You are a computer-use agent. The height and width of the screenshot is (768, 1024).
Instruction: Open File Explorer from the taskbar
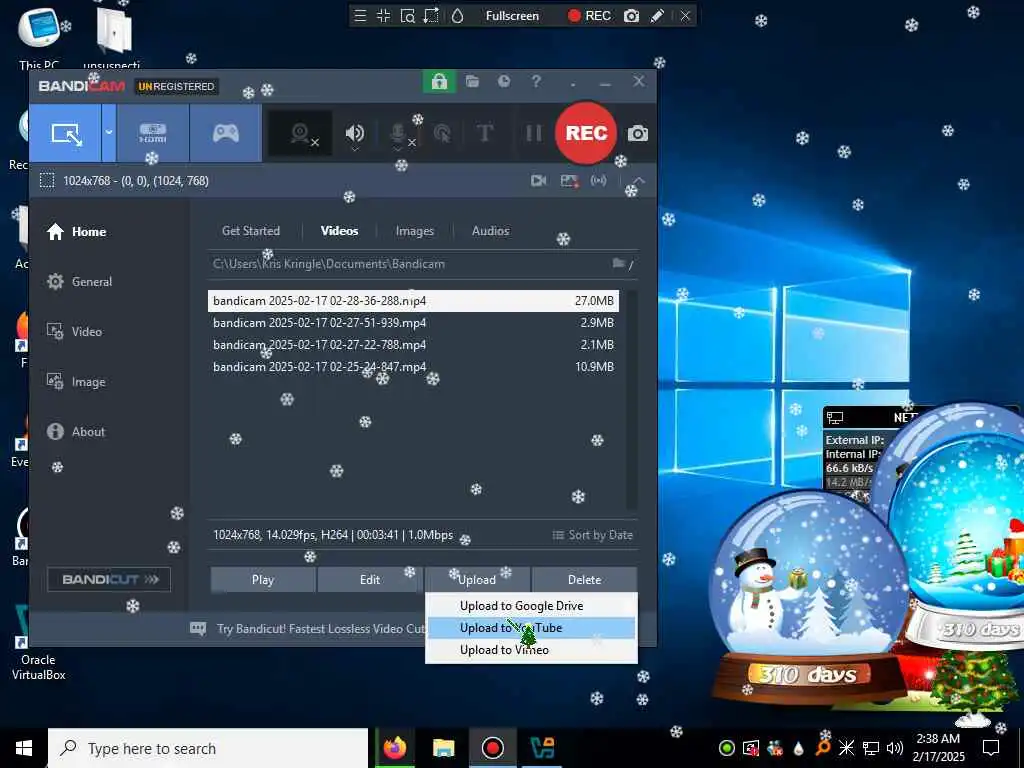tap(443, 748)
